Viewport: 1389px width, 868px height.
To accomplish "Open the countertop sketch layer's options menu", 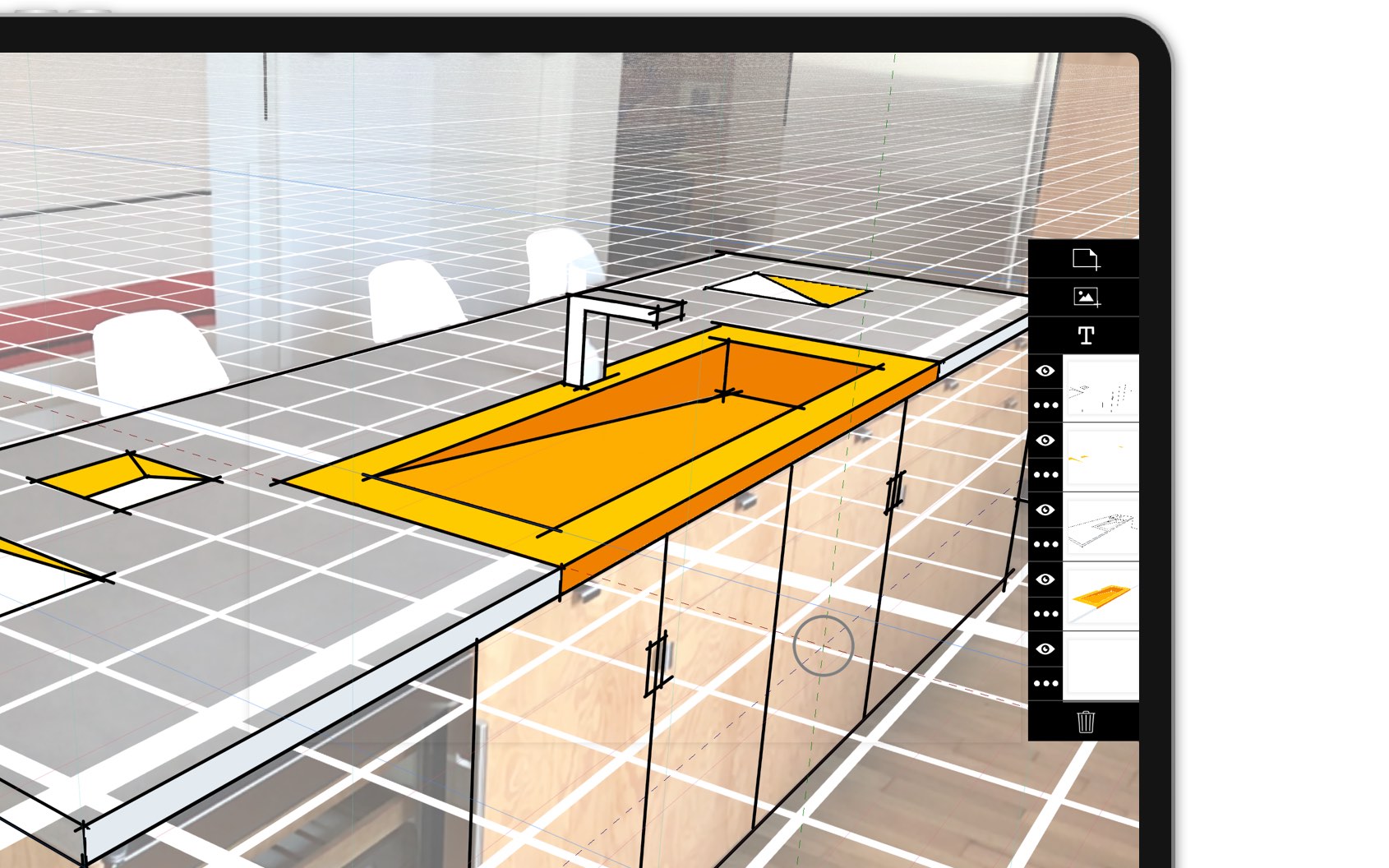I will pos(1045,542).
